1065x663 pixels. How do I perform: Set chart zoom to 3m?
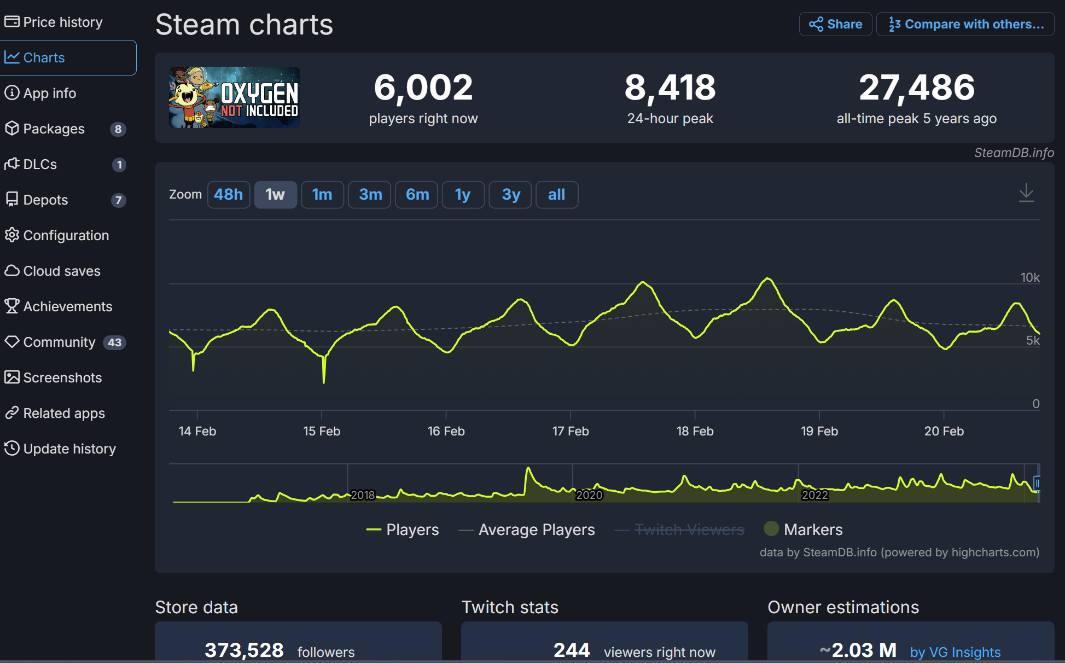(370, 195)
